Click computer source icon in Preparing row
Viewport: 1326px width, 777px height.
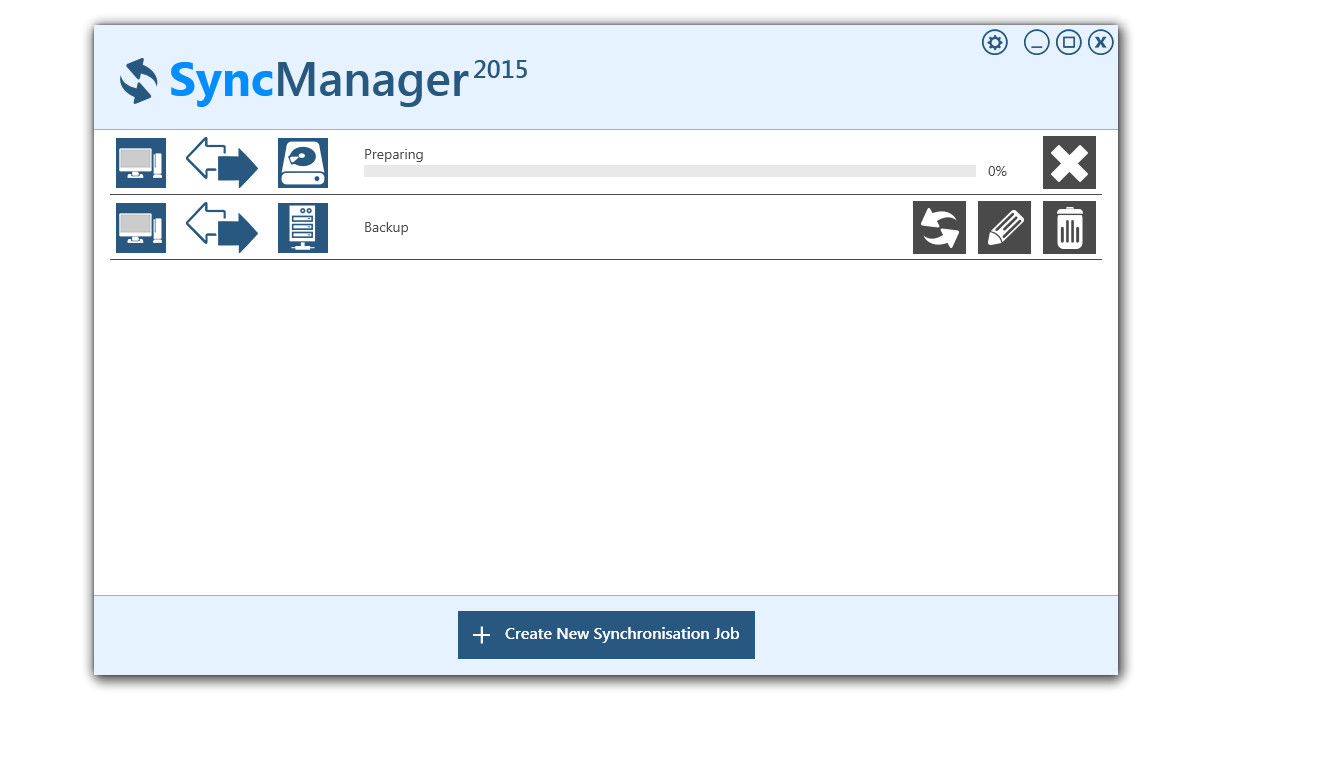coord(141,163)
